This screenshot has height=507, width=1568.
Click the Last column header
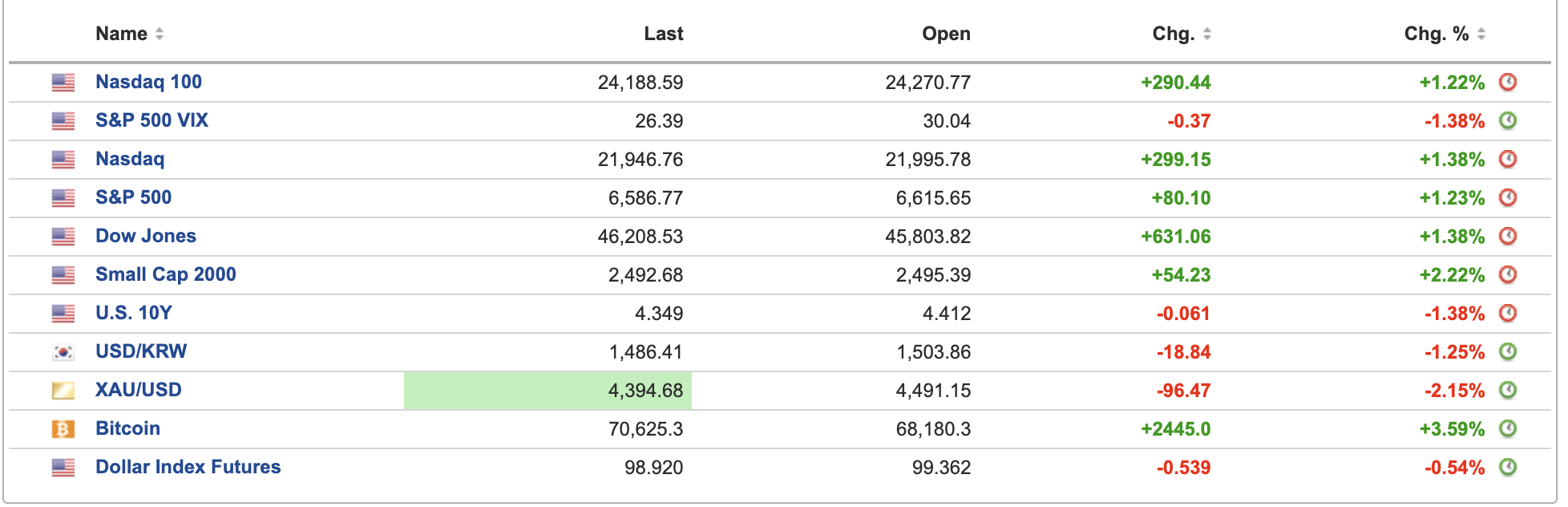tap(663, 34)
